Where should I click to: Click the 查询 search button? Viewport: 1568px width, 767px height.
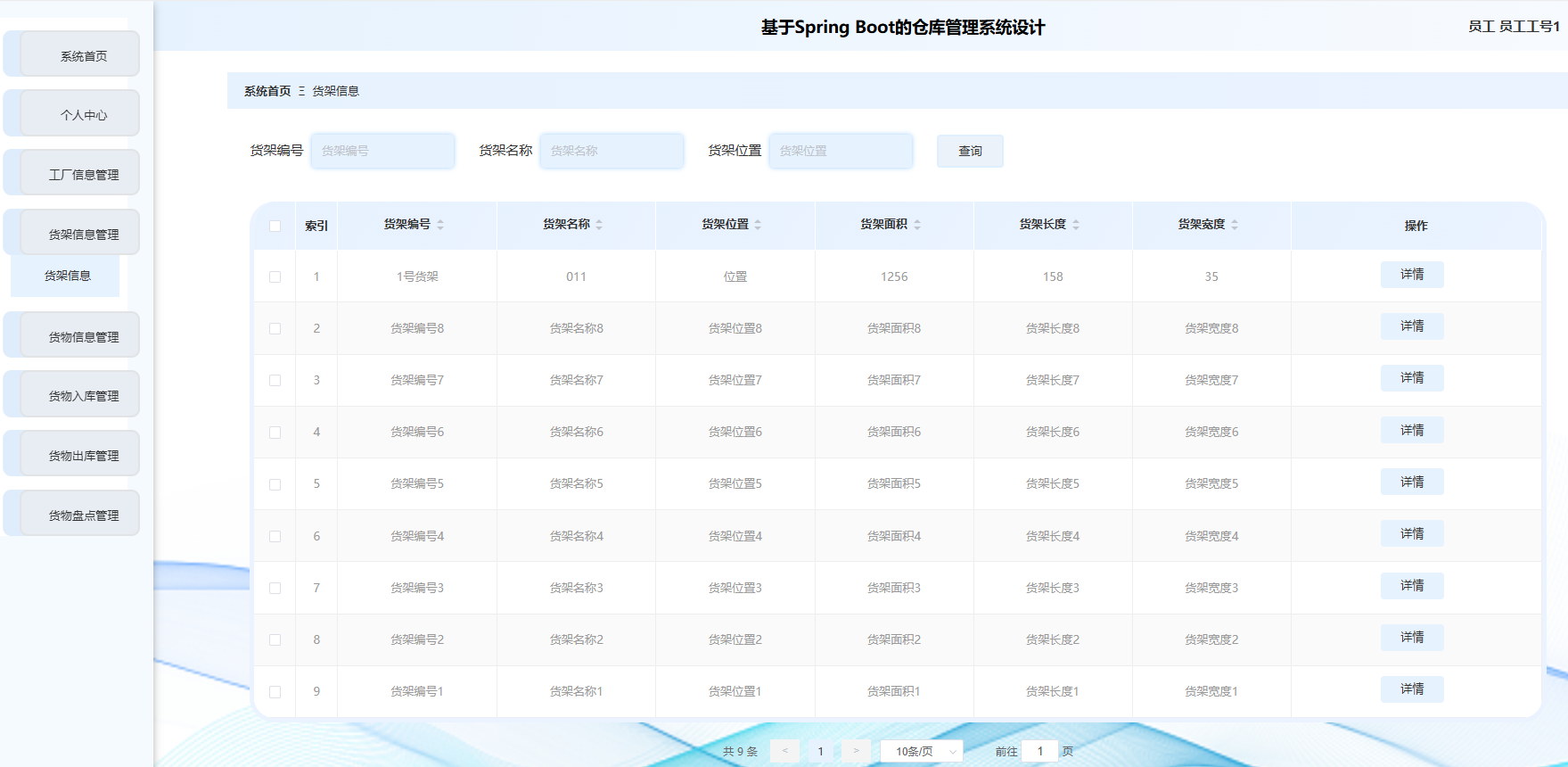click(x=970, y=152)
